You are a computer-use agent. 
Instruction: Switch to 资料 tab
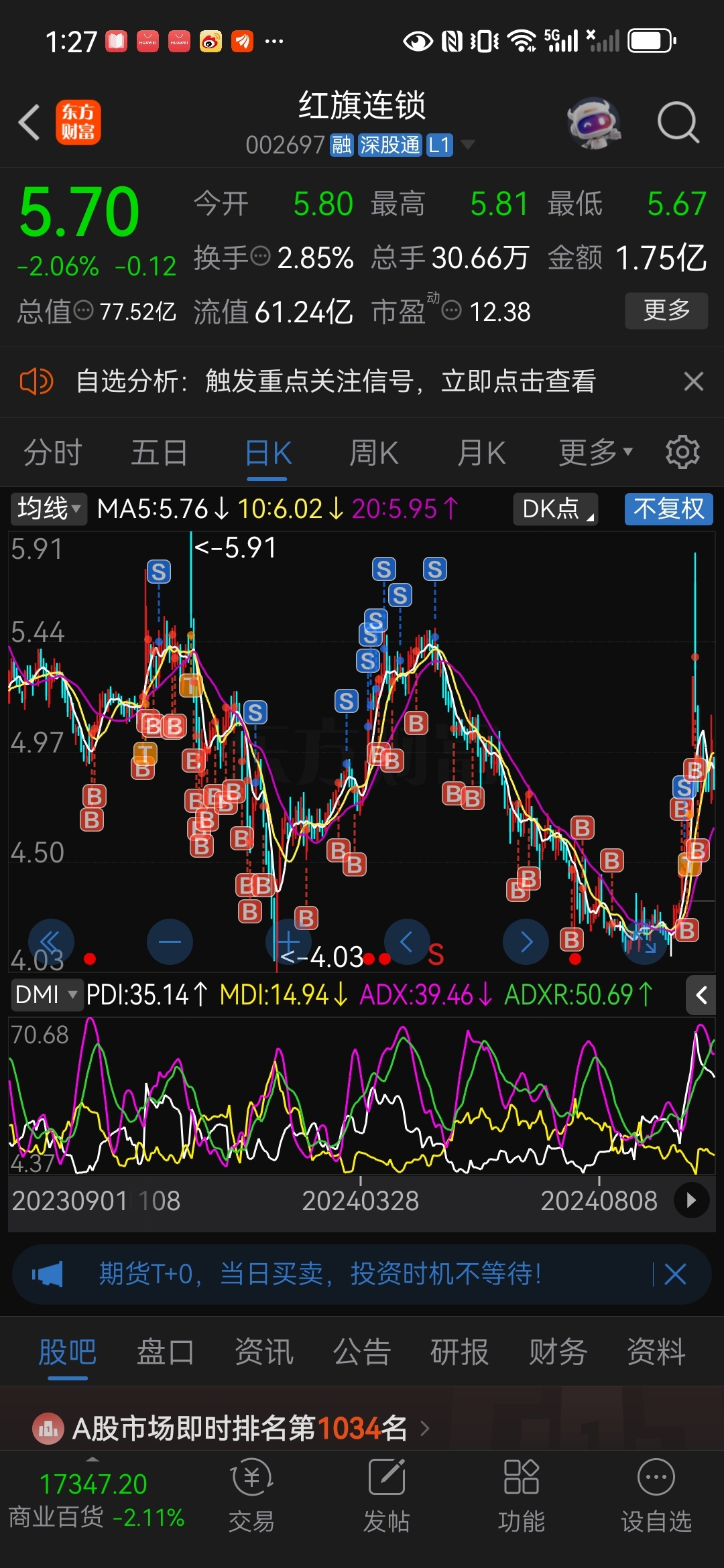(656, 1352)
